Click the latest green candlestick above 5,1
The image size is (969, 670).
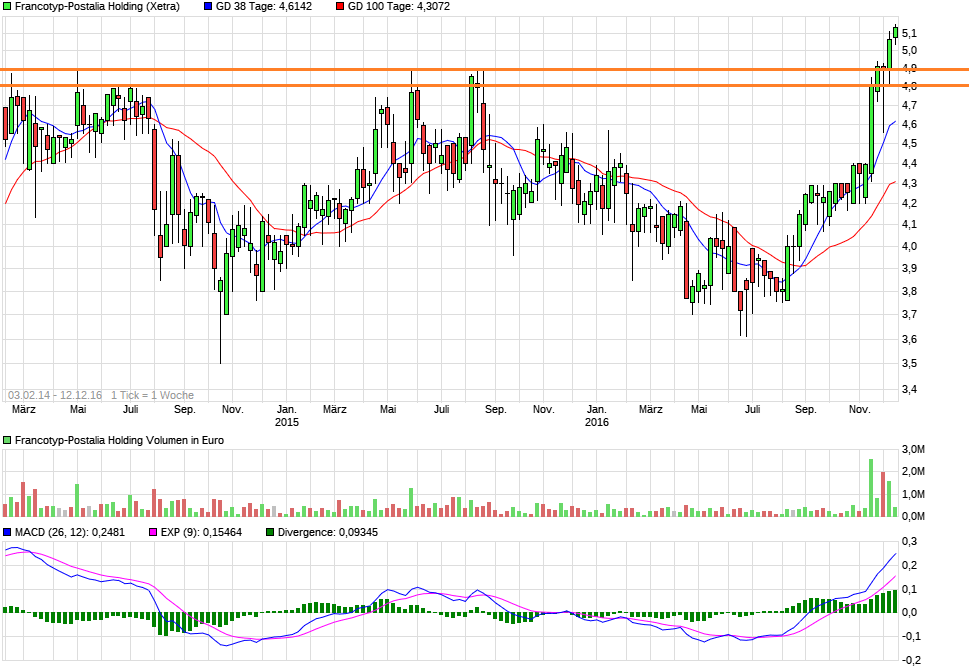(895, 33)
